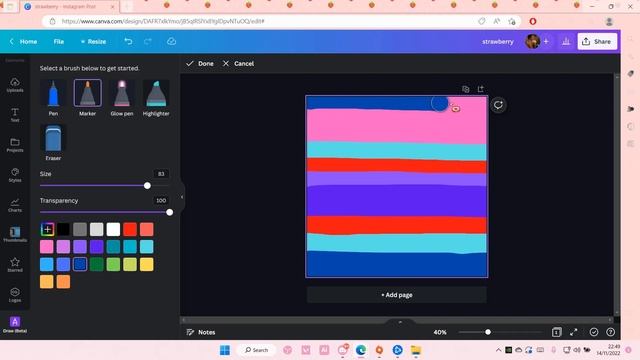The height and width of the screenshot is (360, 640).
Task: Click the duplicate page icon above canvas
Action: click(465, 89)
